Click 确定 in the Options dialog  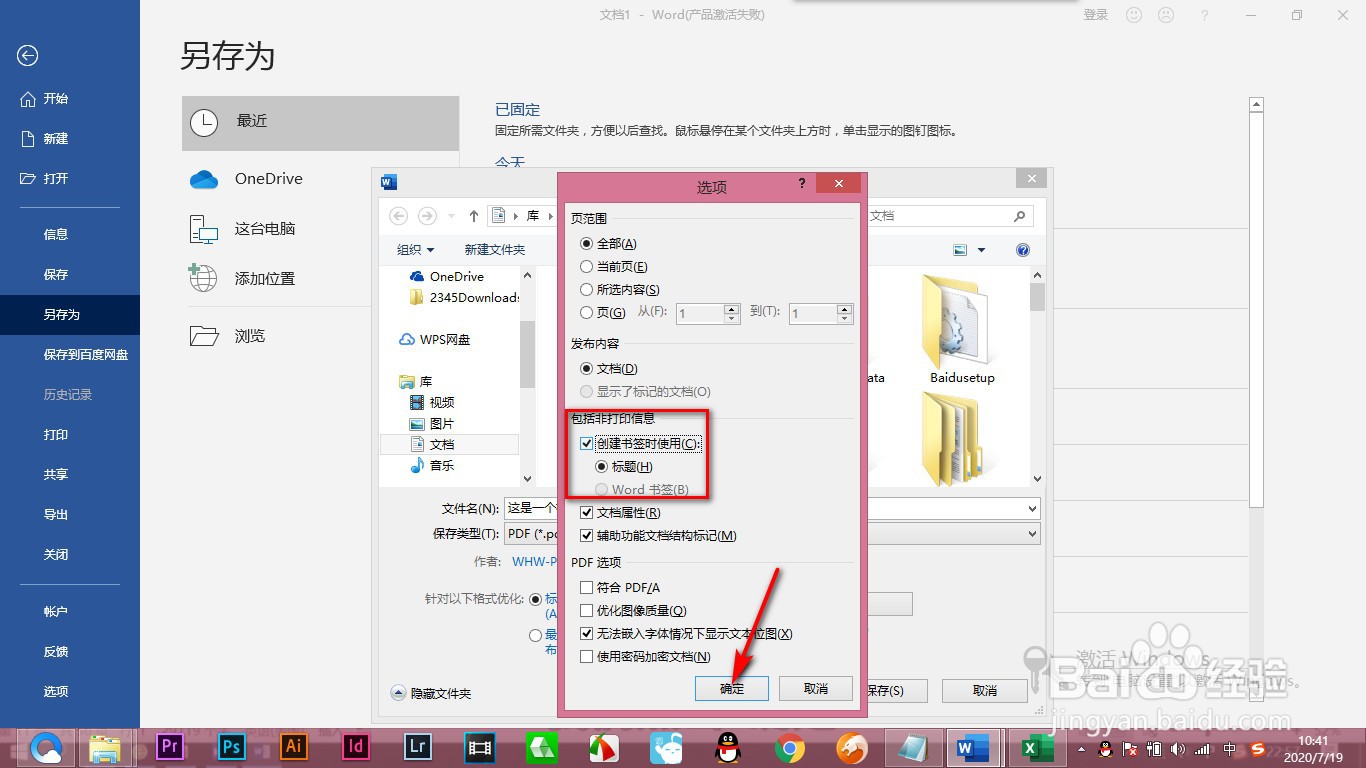(x=732, y=688)
